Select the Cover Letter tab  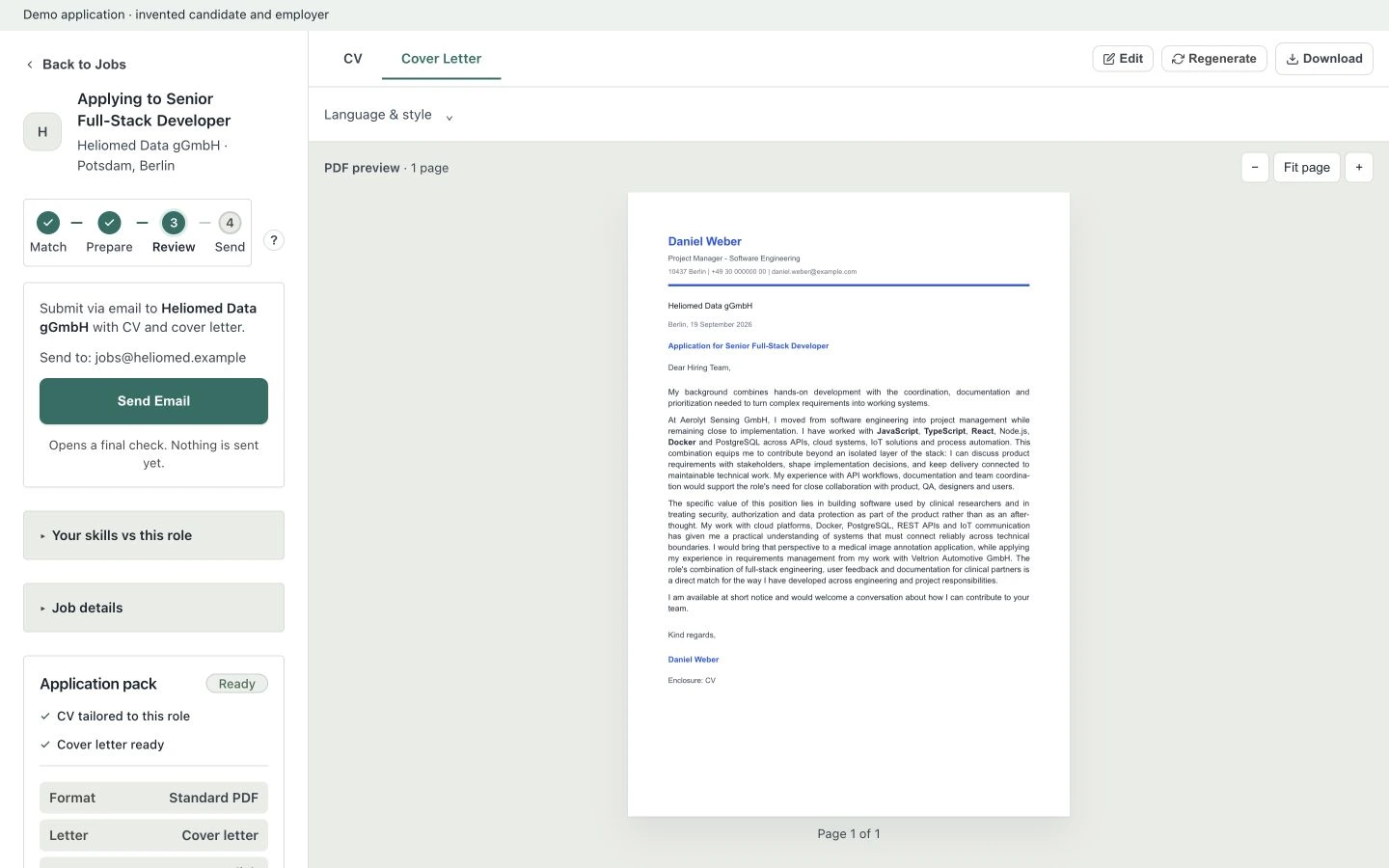click(x=442, y=59)
